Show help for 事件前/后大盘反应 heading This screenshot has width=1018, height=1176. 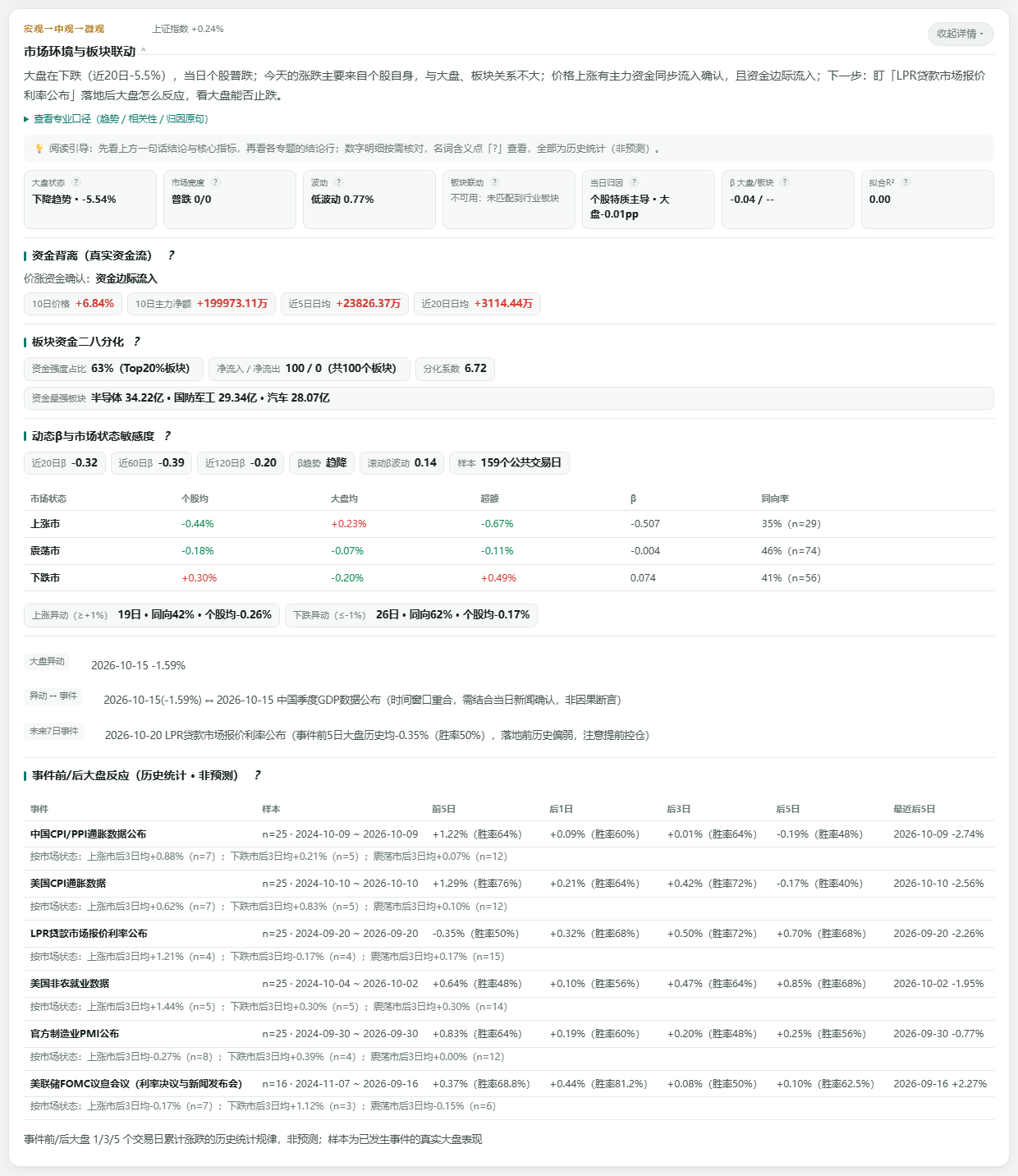[257, 775]
